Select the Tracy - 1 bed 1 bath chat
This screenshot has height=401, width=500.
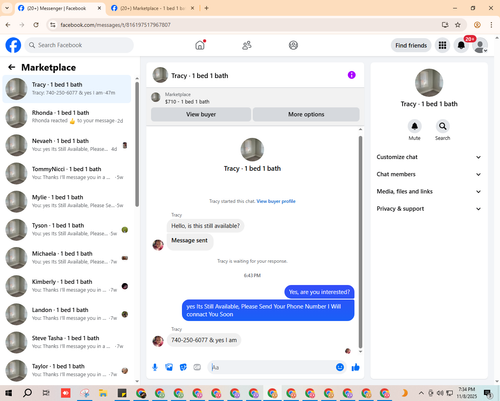pos(67,89)
